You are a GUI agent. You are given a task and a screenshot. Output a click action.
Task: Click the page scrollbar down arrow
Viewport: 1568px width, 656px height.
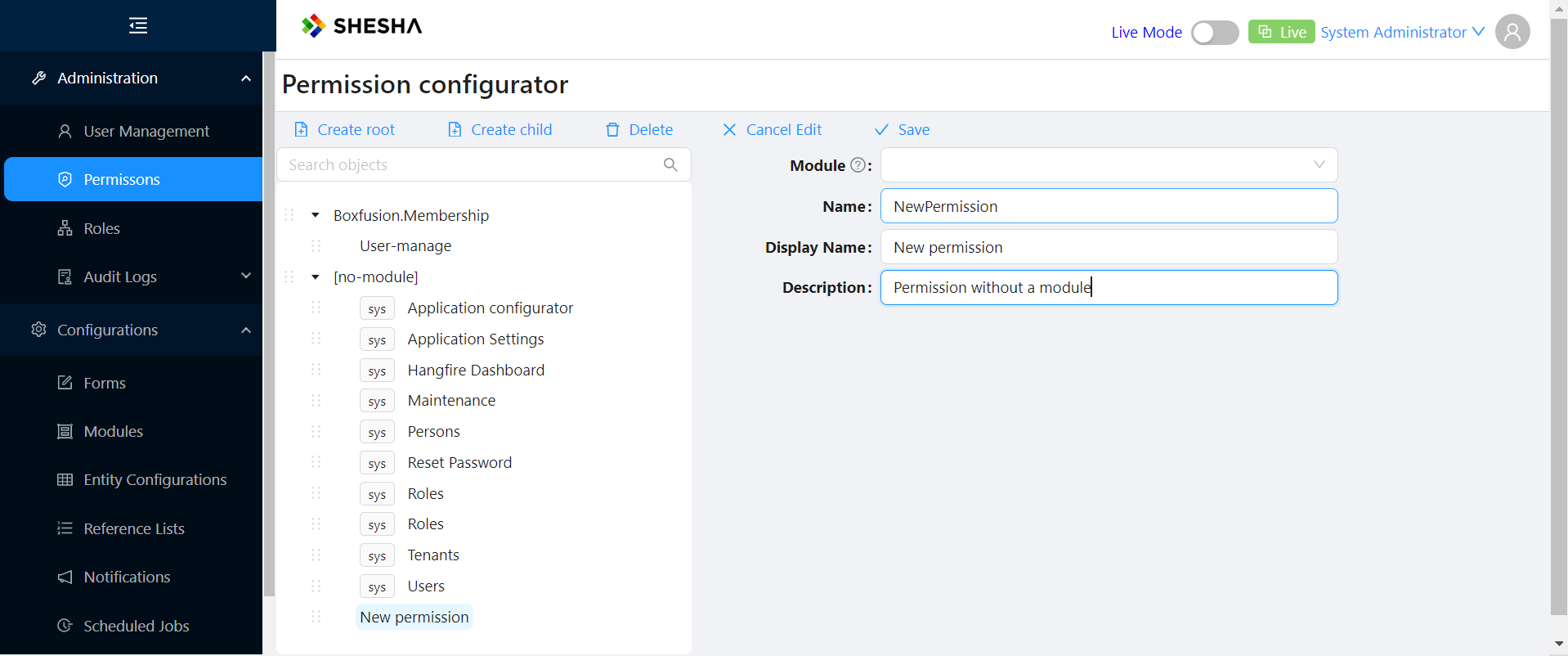(1559, 645)
